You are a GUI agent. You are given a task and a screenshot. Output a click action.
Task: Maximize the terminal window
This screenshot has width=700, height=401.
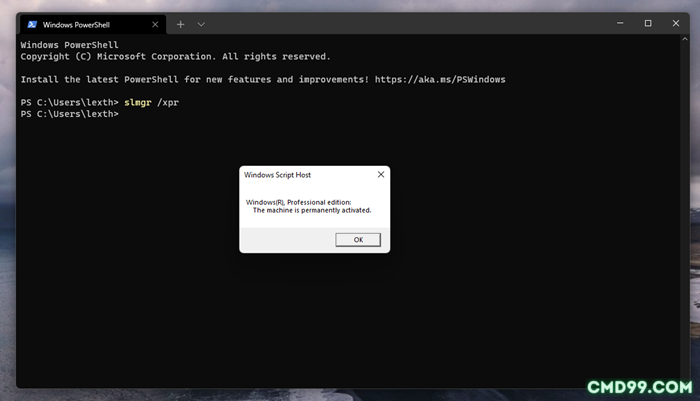coord(648,23)
